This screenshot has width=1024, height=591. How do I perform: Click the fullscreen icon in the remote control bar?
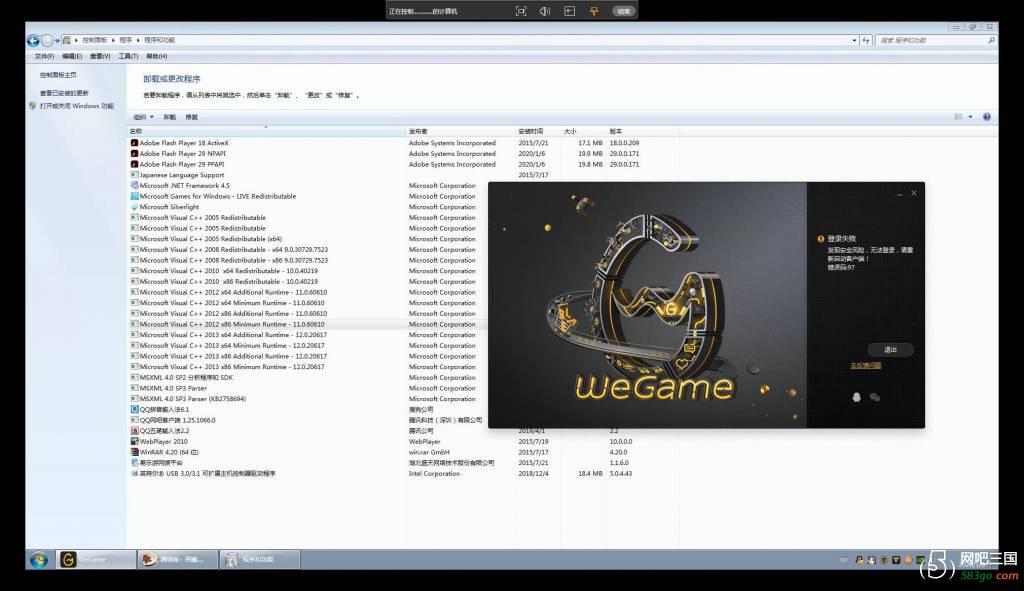click(x=520, y=11)
